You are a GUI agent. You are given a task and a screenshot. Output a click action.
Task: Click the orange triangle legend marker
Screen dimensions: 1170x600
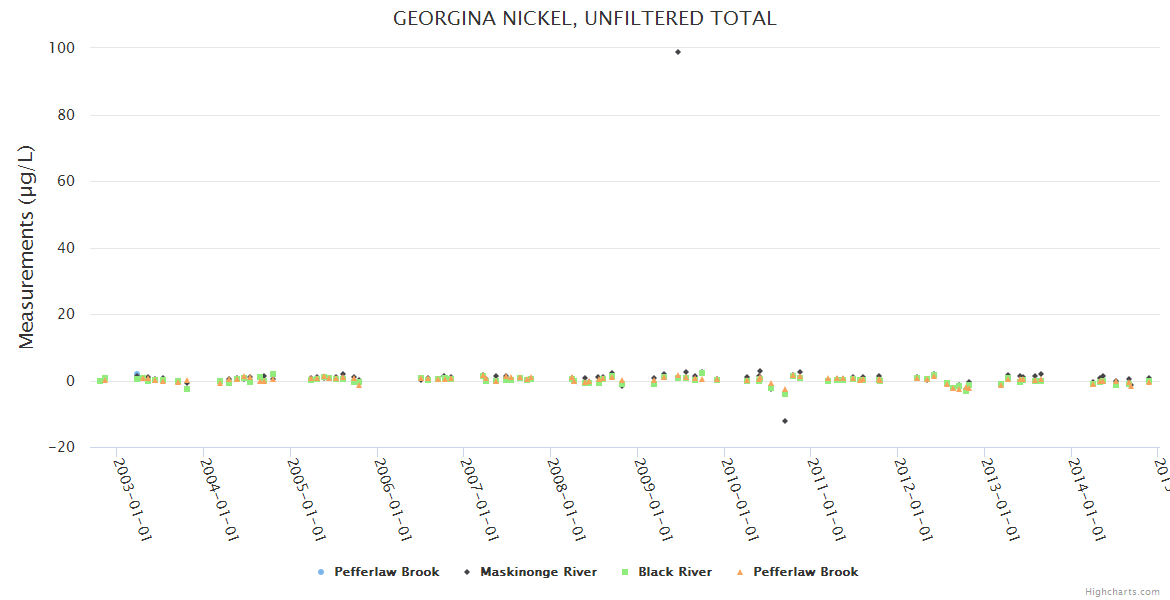739,572
